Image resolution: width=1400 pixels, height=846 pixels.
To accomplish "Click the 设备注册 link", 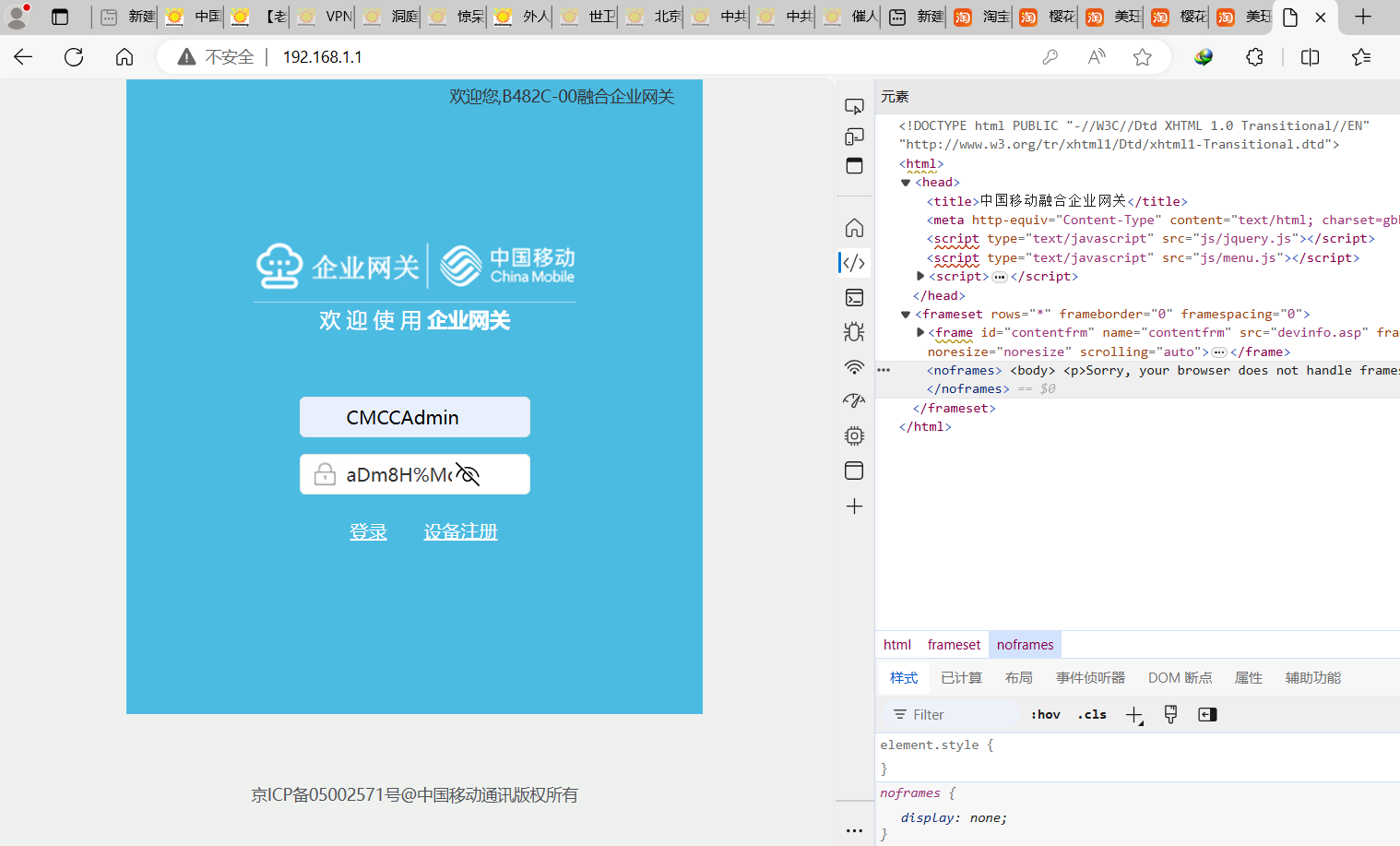I will coord(460,532).
